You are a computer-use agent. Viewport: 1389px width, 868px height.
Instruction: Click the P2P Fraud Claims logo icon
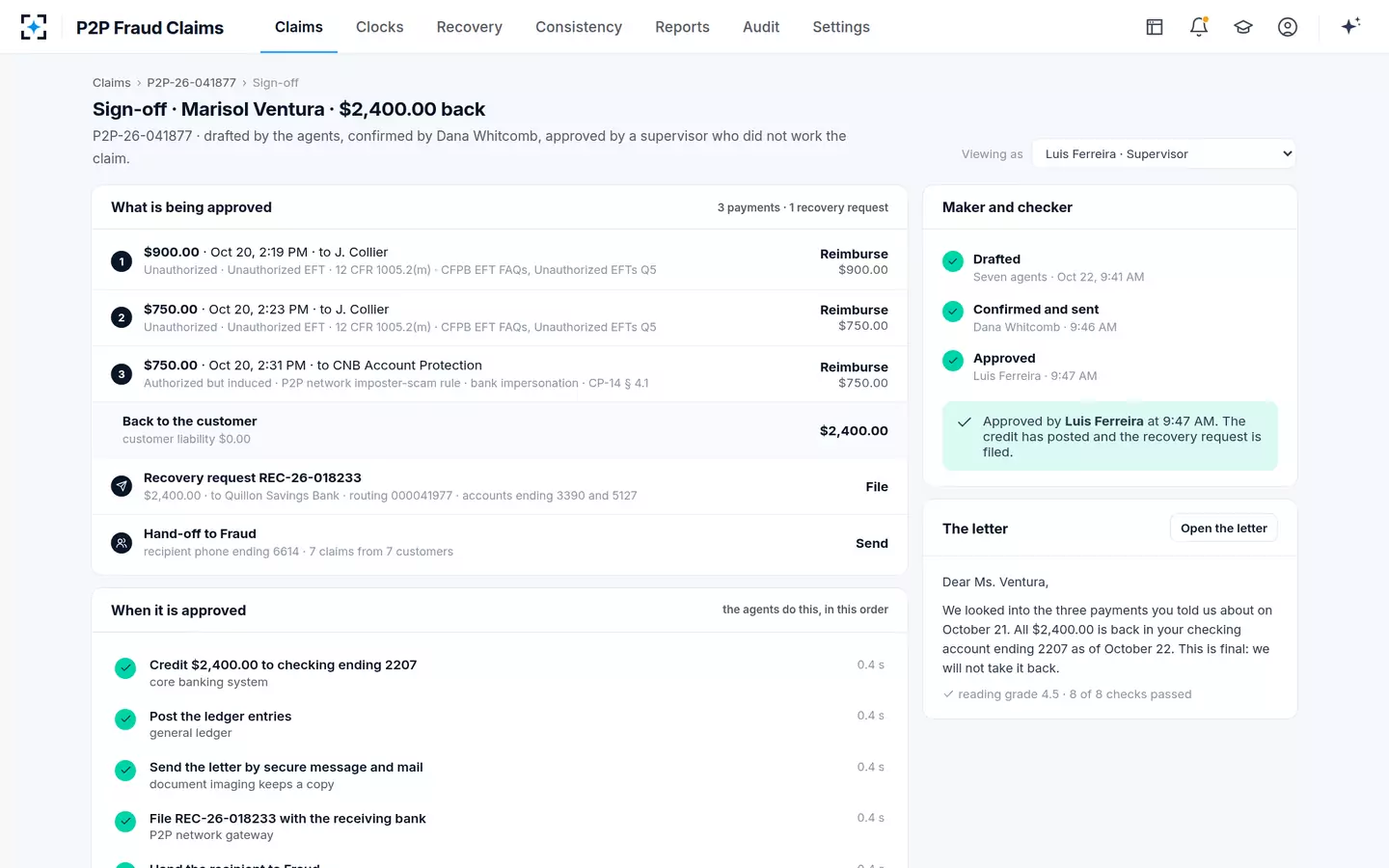(x=34, y=27)
